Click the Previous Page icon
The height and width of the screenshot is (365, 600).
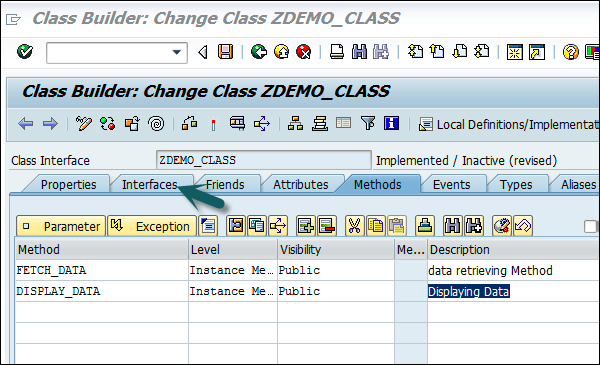pyautogui.click(x=437, y=52)
